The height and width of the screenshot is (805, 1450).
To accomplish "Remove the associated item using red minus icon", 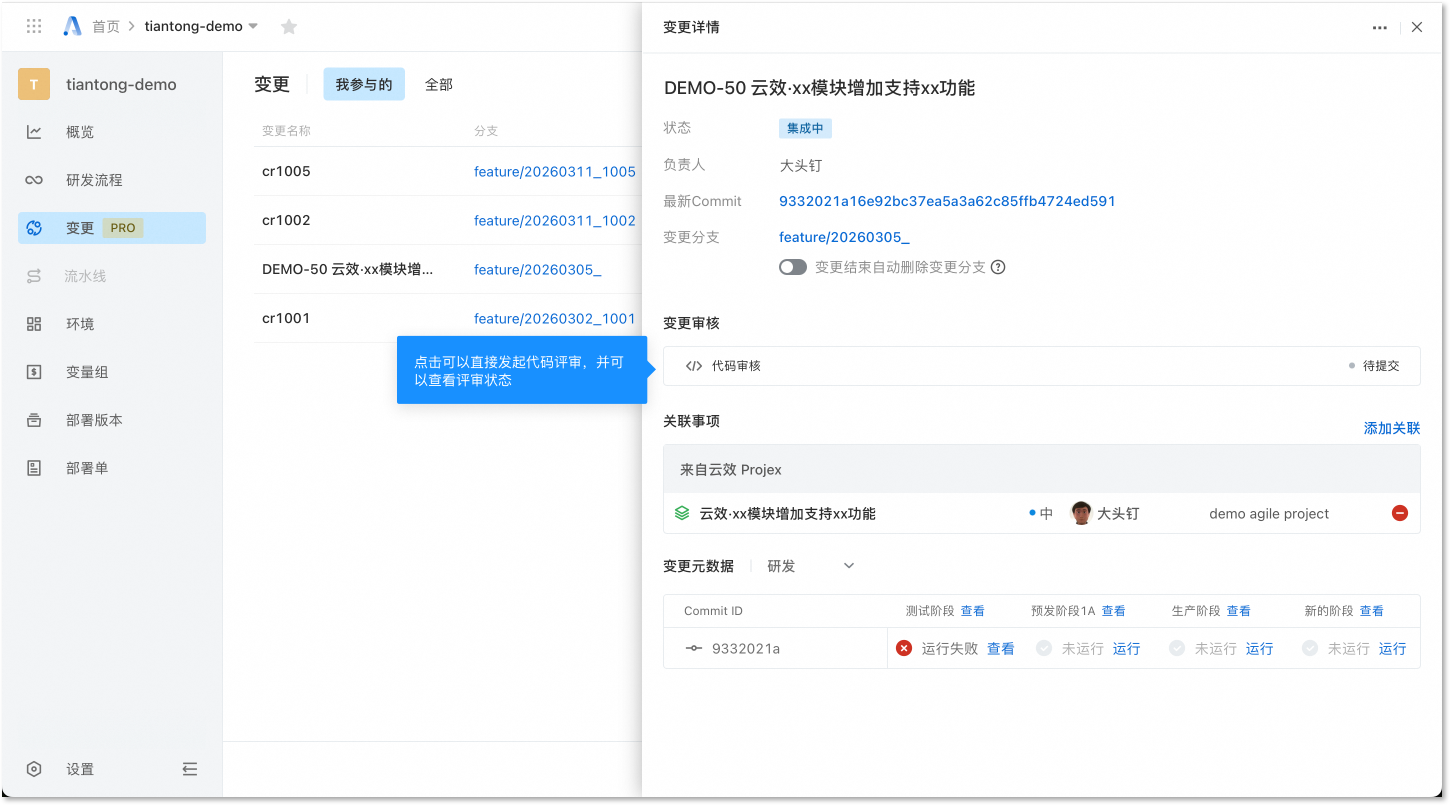I will pyautogui.click(x=1399, y=513).
